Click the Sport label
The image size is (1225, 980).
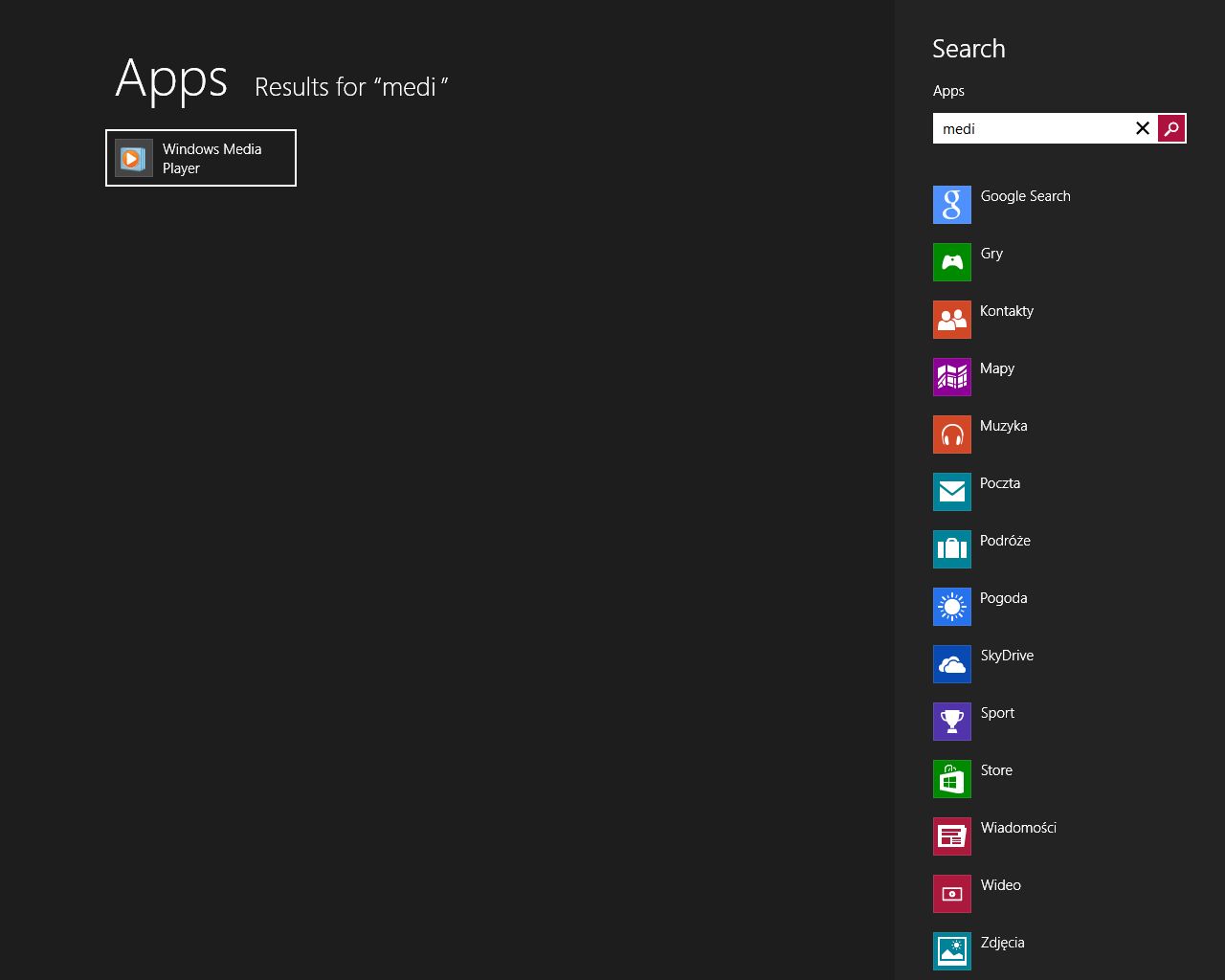[x=997, y=713]
